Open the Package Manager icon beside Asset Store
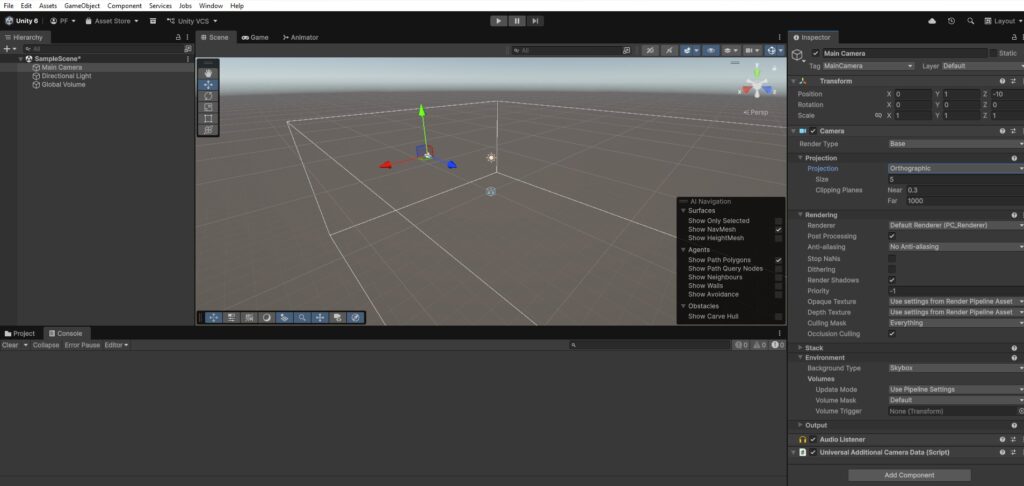The height and width of the screenshot is (486, 1024). [153, 21]
